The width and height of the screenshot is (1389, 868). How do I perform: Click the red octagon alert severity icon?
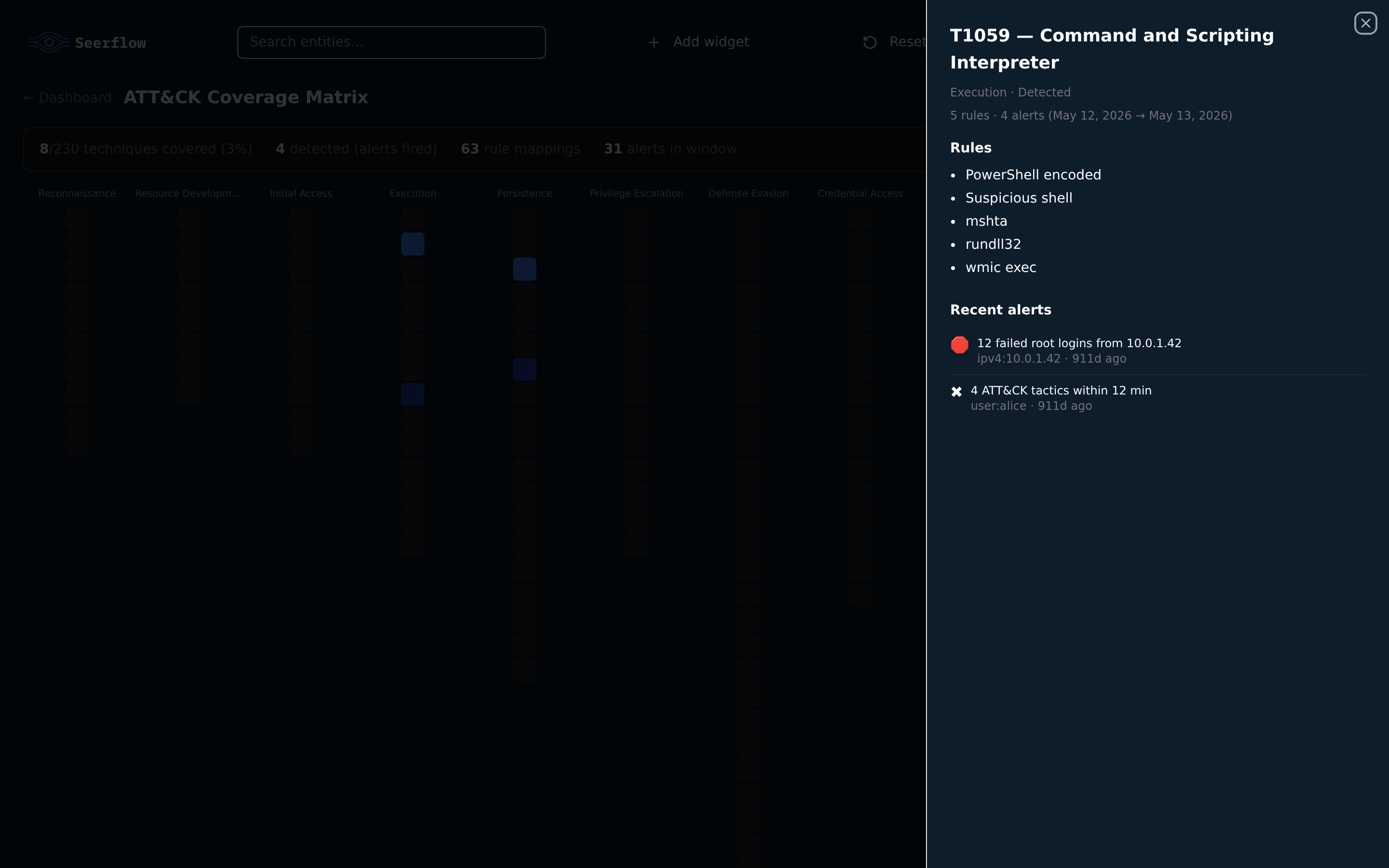click(959, 344)
